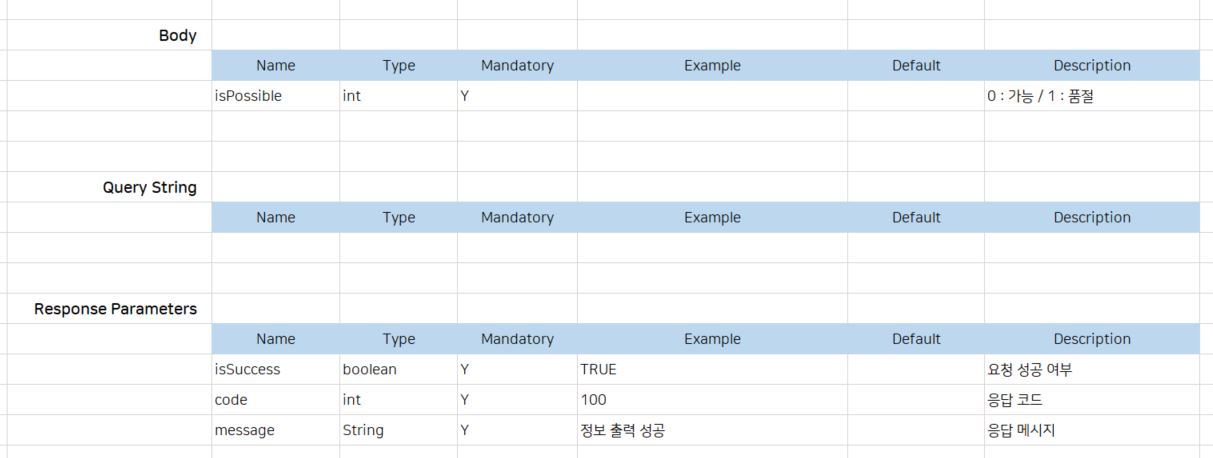Select the code name cell

pos(231,400)
